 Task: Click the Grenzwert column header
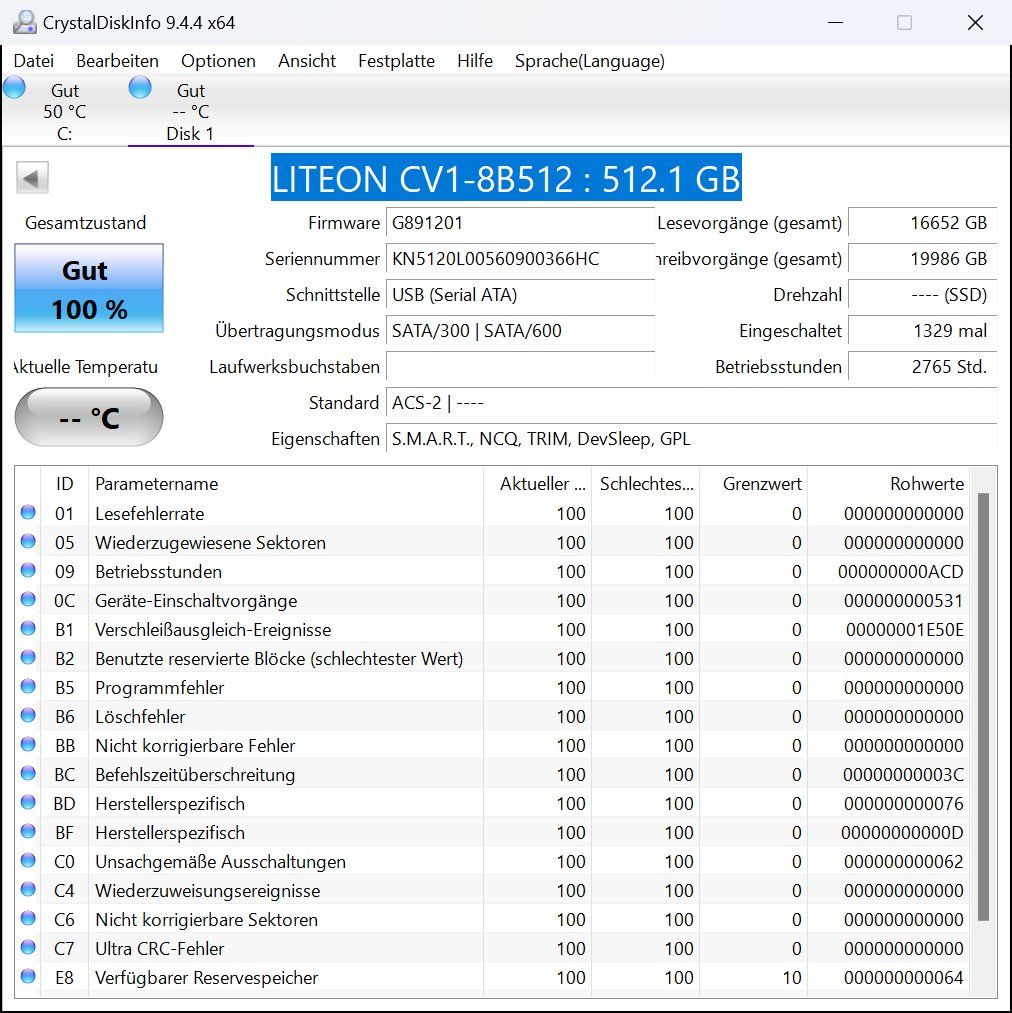(x=754, y=484)
